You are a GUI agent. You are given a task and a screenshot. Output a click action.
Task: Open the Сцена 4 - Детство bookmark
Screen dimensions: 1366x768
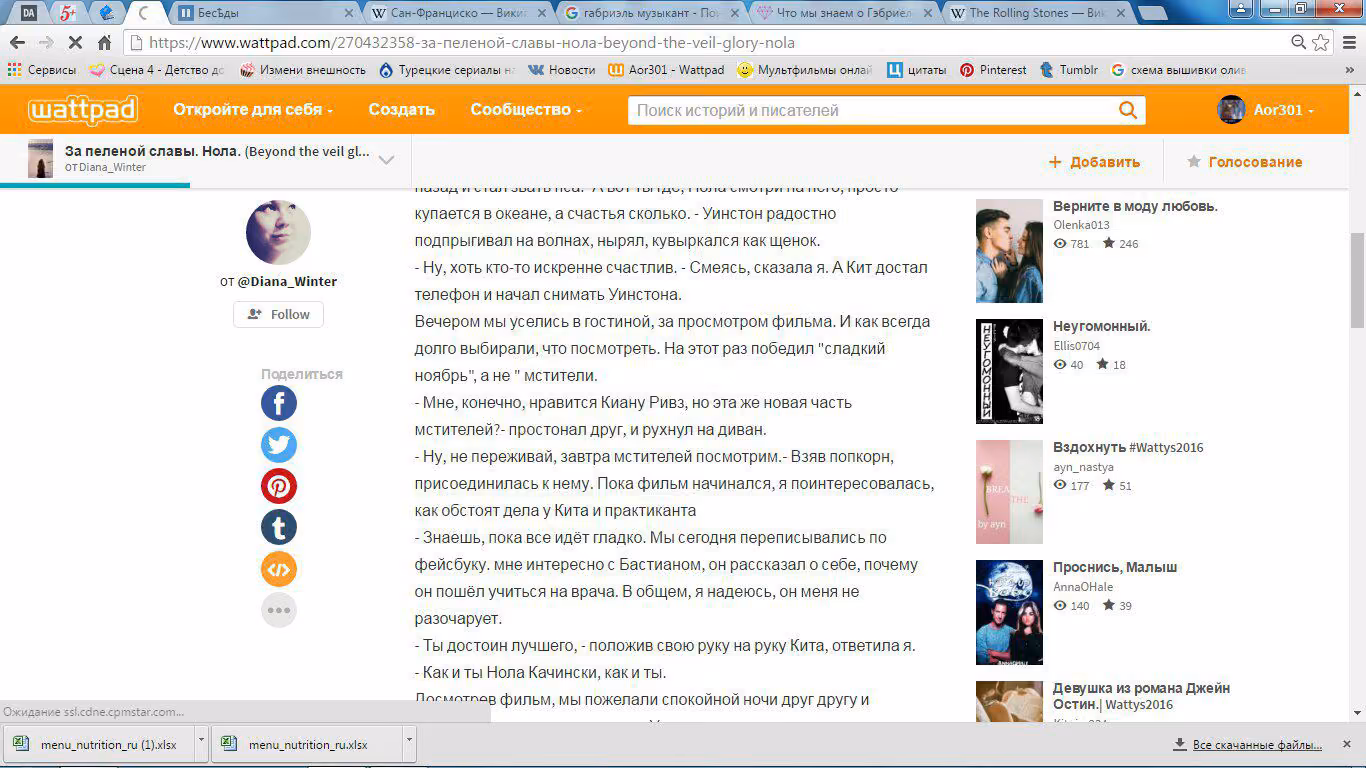157,70
